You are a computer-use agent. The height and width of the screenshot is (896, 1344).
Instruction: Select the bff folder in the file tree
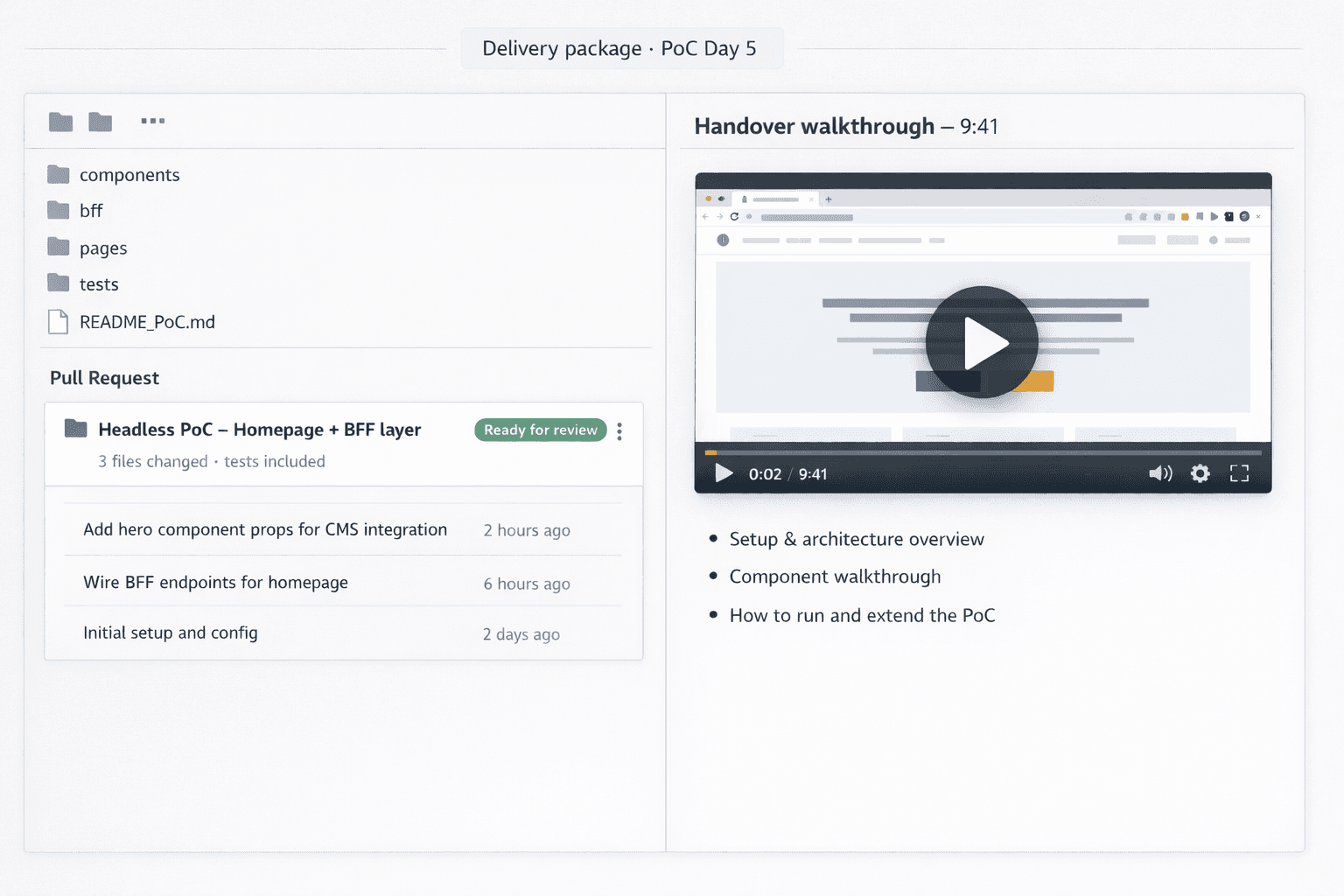[90, 210]
